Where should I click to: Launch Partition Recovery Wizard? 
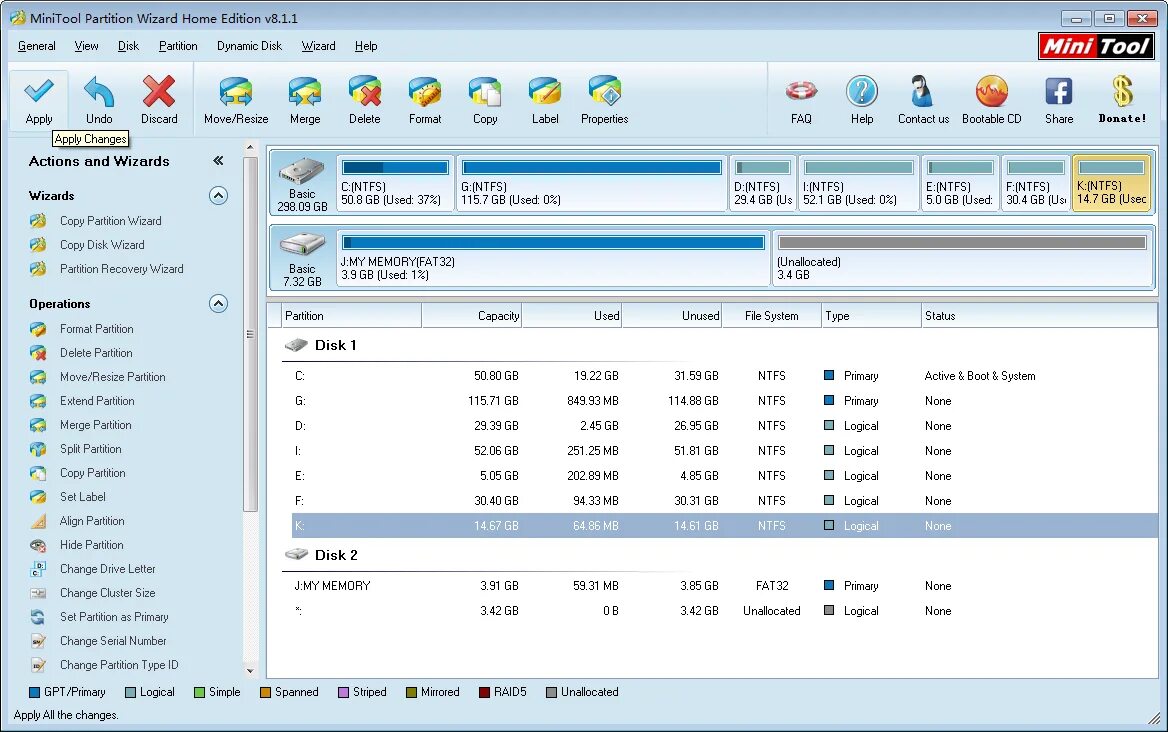tap(121, 269)
